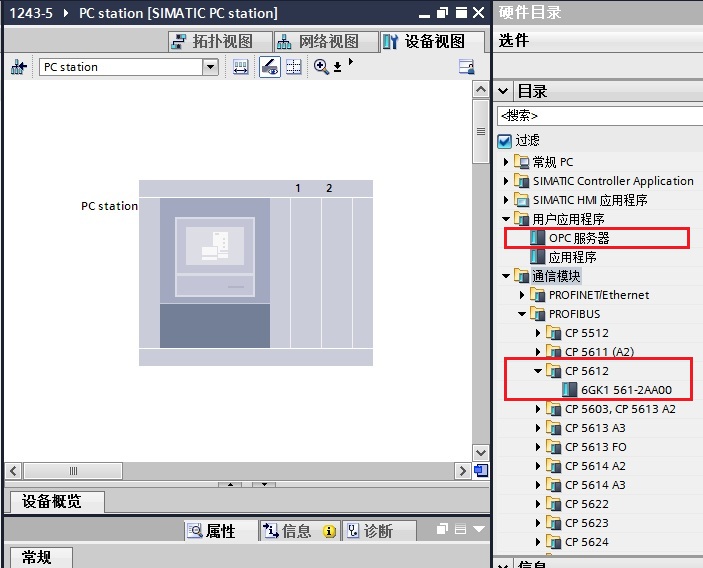Click the PROFIBUS folder icon
The image size is (703, 568).
538,314
